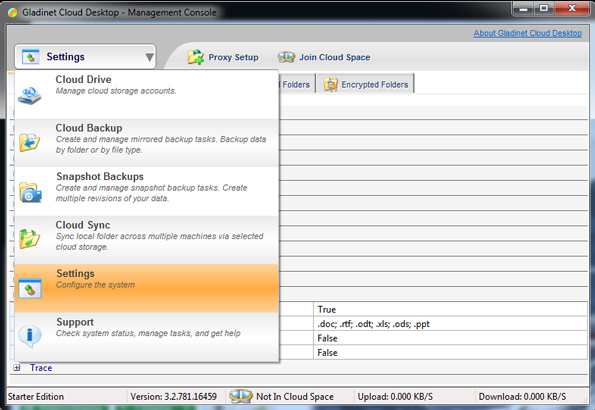Click 'Check system status' description text
595x410 pixels.
click(148, 333)
